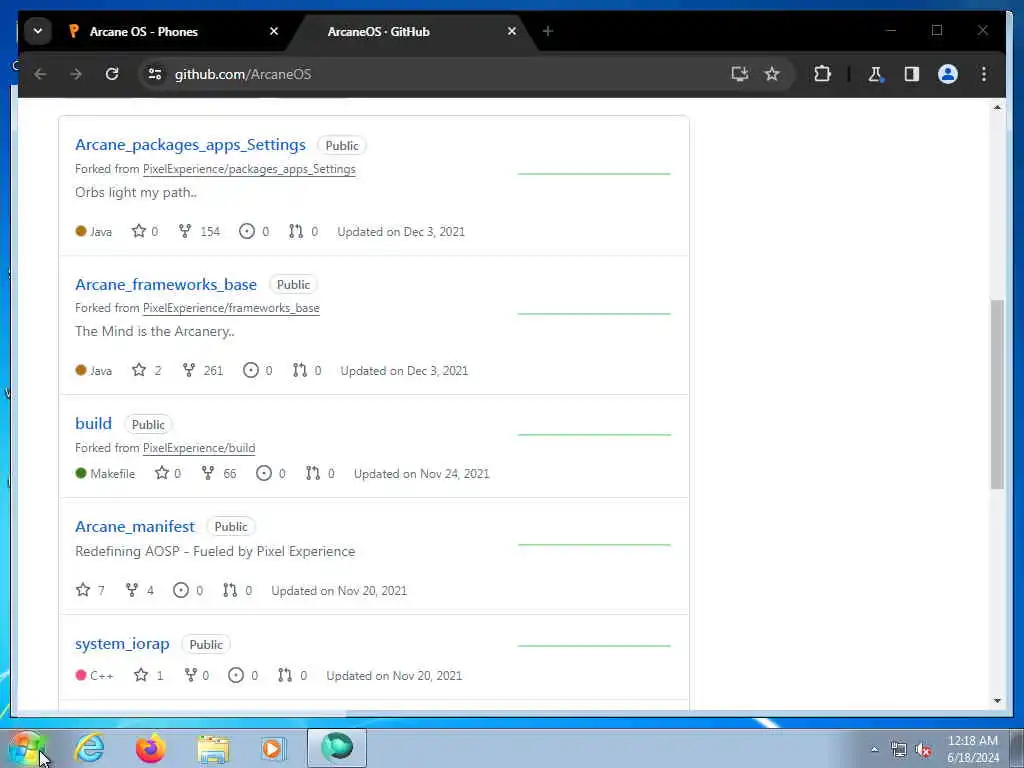Viewport: 1024px width, 768px height.
Task: Open PixelExperience/build fork source link
Action: click(199, 448)
